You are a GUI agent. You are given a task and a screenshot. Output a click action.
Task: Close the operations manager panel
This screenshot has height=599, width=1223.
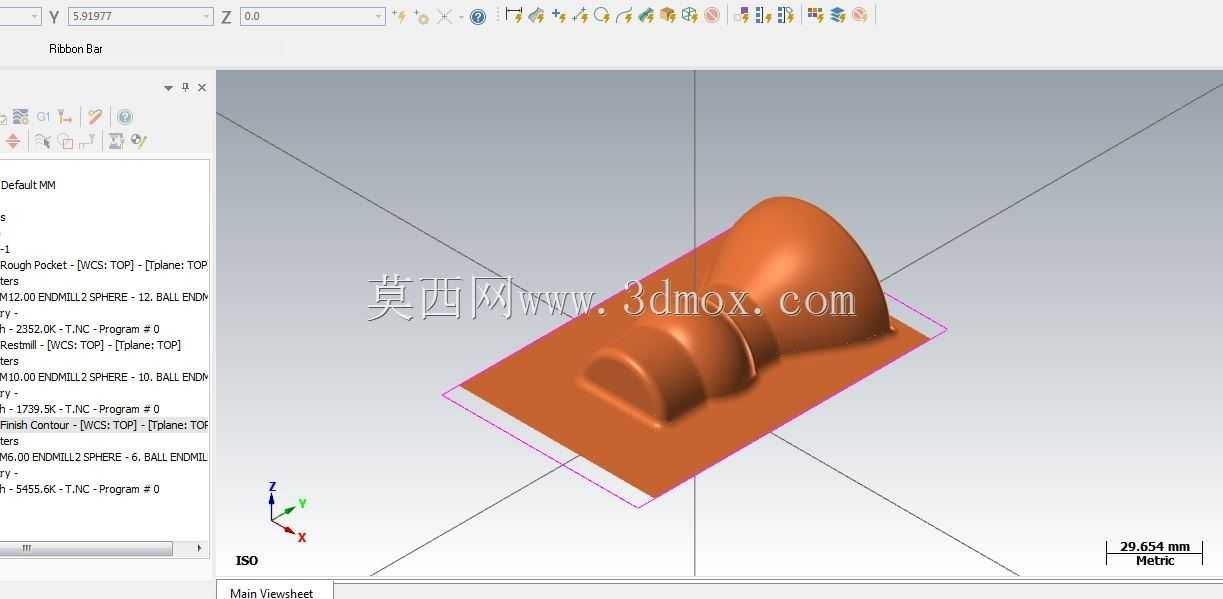(202, 88)
